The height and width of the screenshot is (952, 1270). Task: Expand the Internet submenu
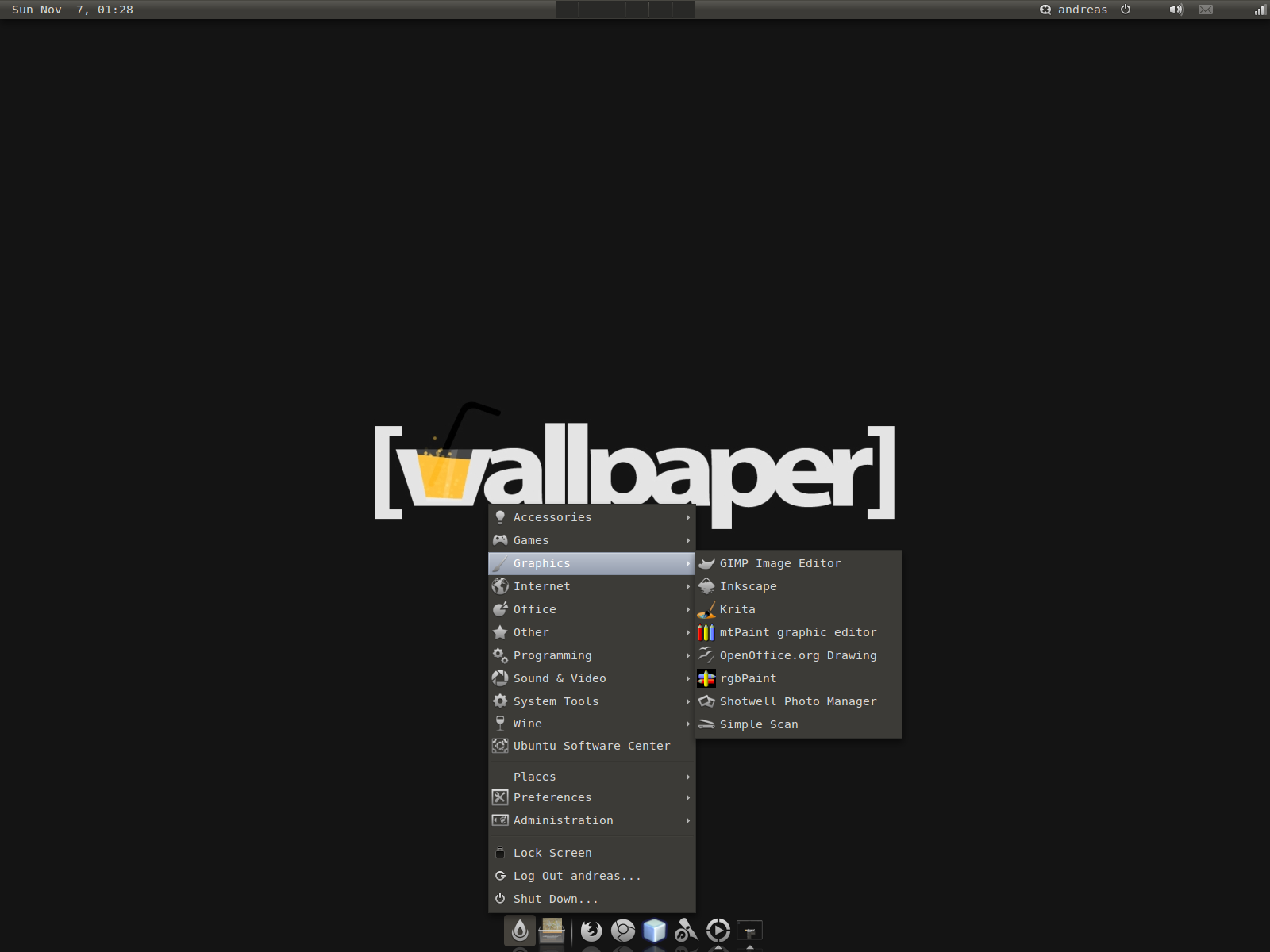(x=592, y=586)
